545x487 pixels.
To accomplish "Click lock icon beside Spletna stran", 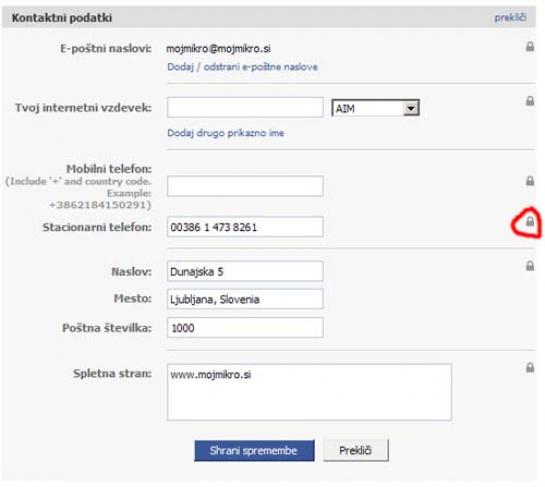I will click(530, 367).
